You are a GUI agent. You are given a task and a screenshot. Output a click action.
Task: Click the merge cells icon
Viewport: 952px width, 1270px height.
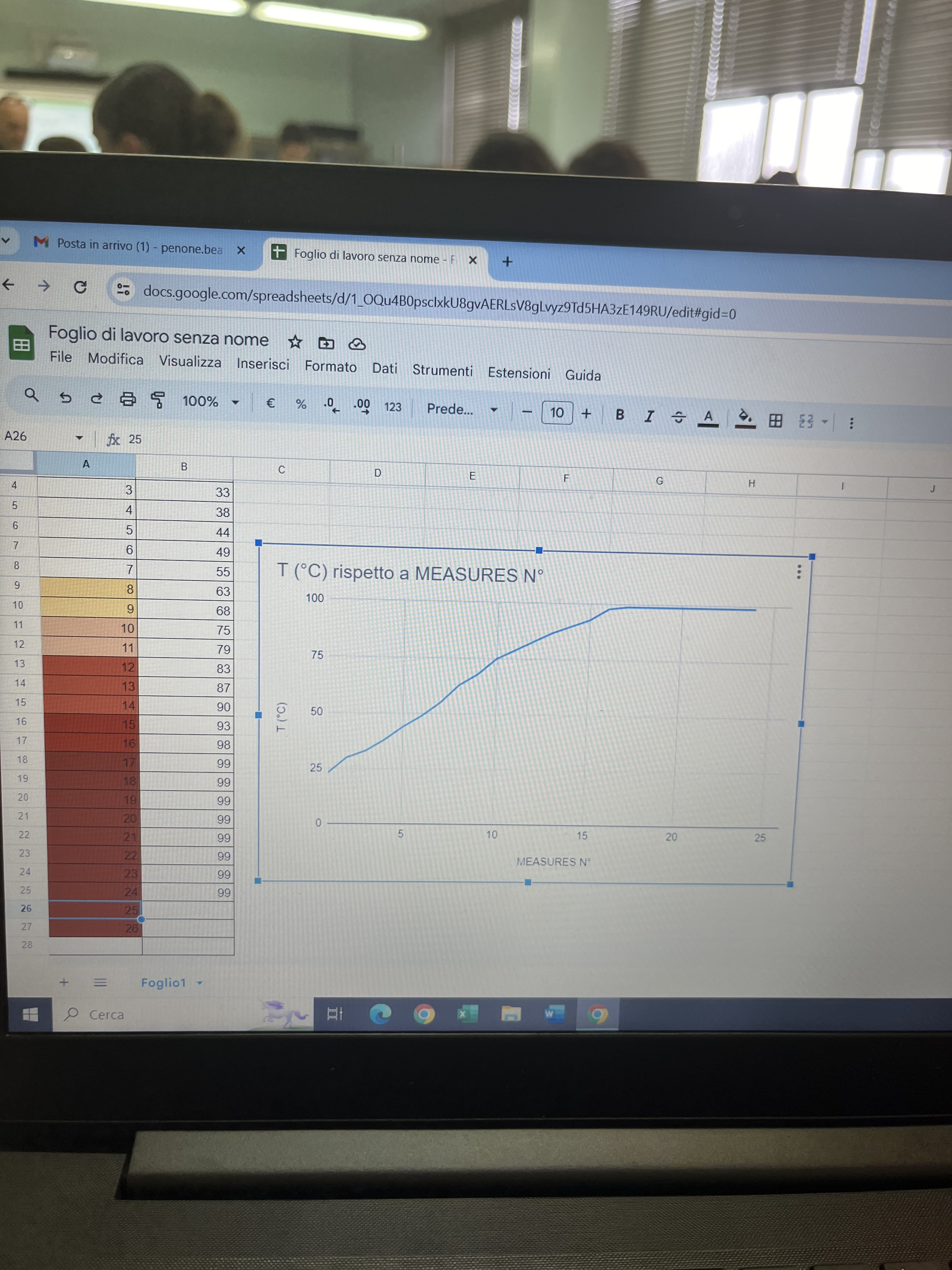[806, 421]
